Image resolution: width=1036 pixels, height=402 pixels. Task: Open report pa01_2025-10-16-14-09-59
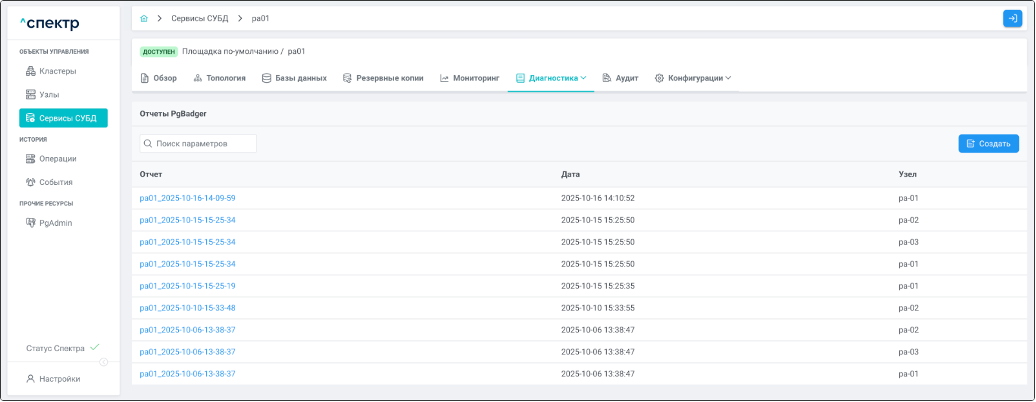187,198
